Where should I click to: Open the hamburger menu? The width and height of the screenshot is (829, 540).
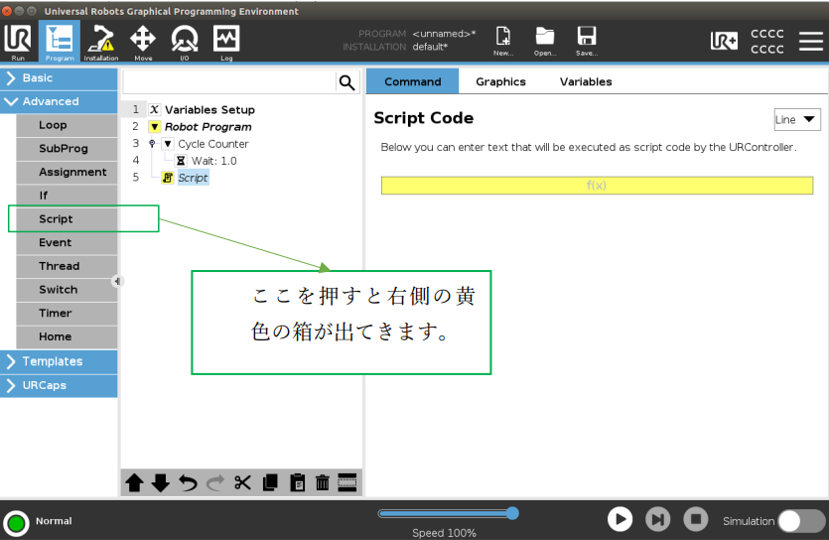point(811,41)
